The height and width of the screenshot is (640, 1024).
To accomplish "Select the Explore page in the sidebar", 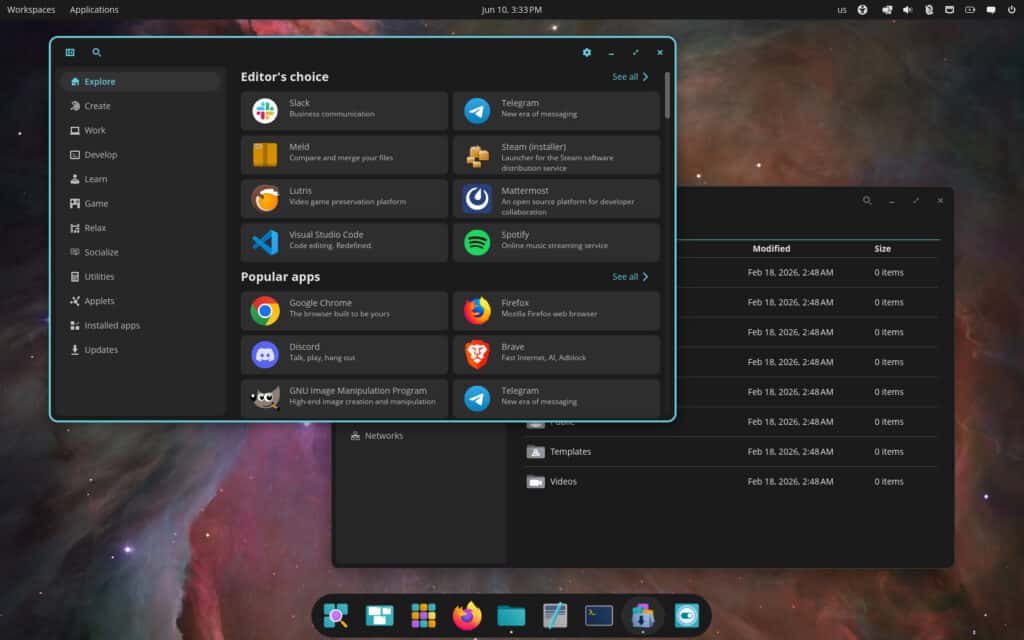I will tap(140, 82).
